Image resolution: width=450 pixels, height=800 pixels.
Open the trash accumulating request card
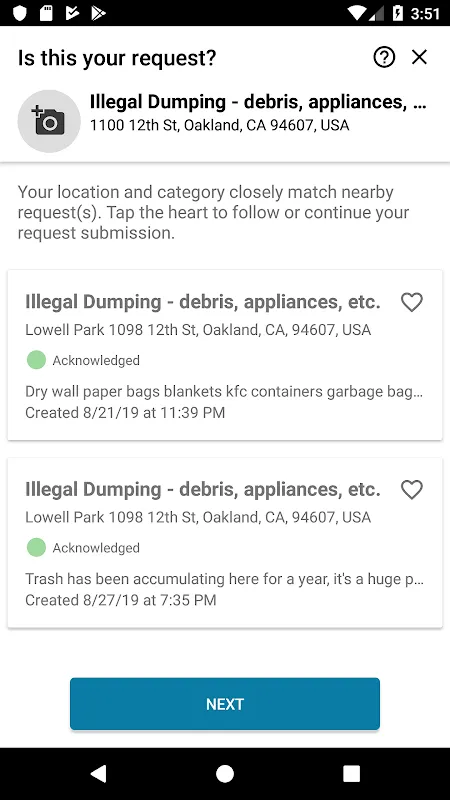(x=225, y=543)
